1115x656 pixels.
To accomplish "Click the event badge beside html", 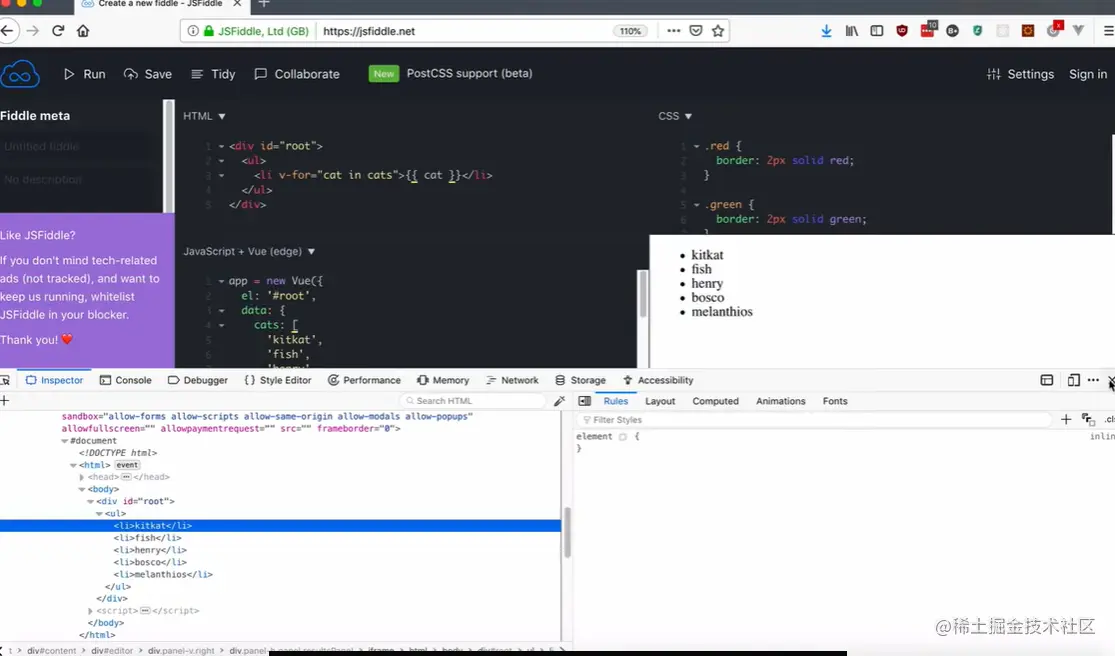I will point(127,465).
